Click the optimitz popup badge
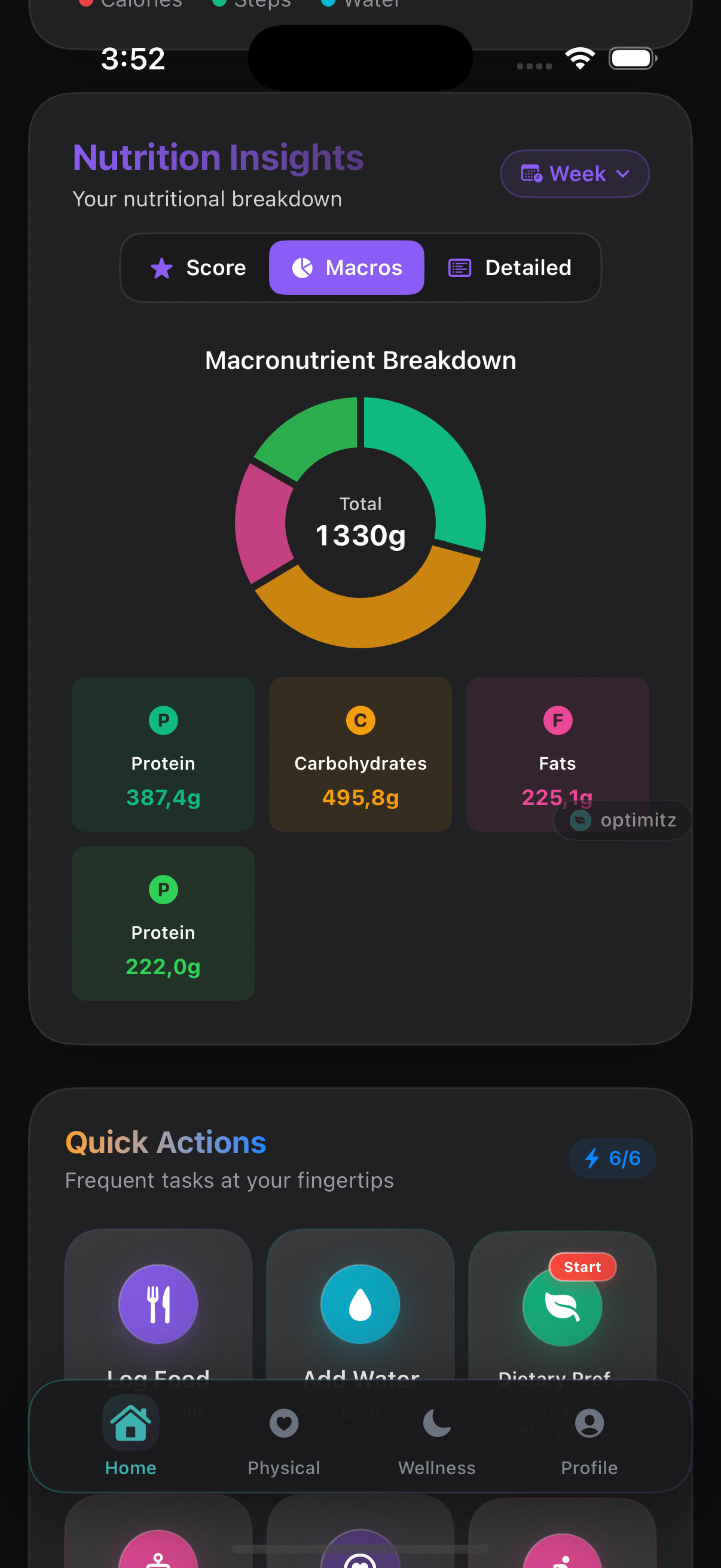This screenshot has width=721, height=1568. tap(622, 820)
